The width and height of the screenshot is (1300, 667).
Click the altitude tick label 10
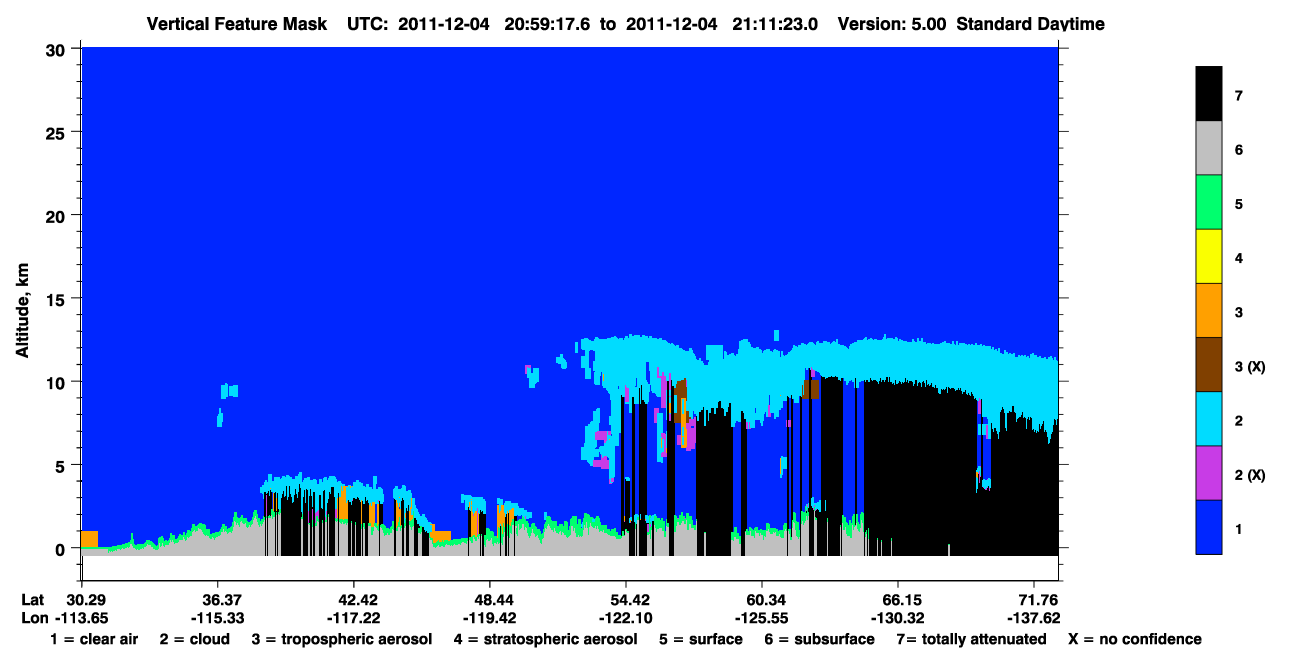coord(58,382)
